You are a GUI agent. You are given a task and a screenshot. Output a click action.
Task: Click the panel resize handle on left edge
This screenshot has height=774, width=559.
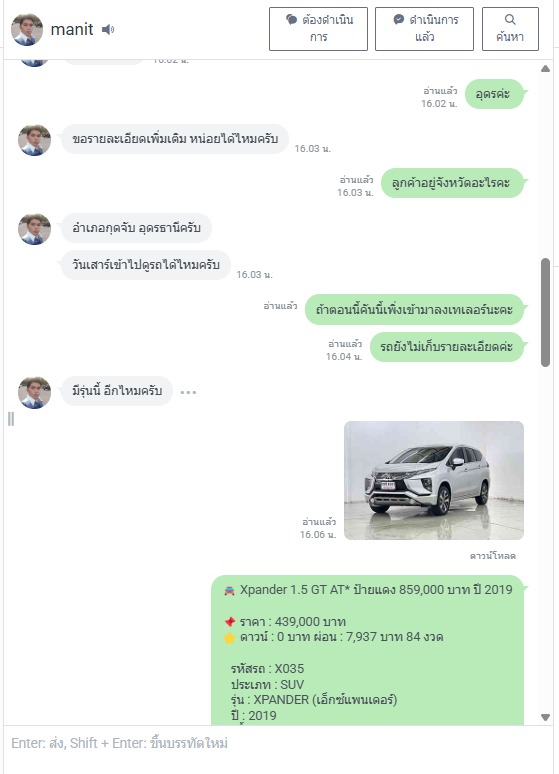[x=11, y=419]
